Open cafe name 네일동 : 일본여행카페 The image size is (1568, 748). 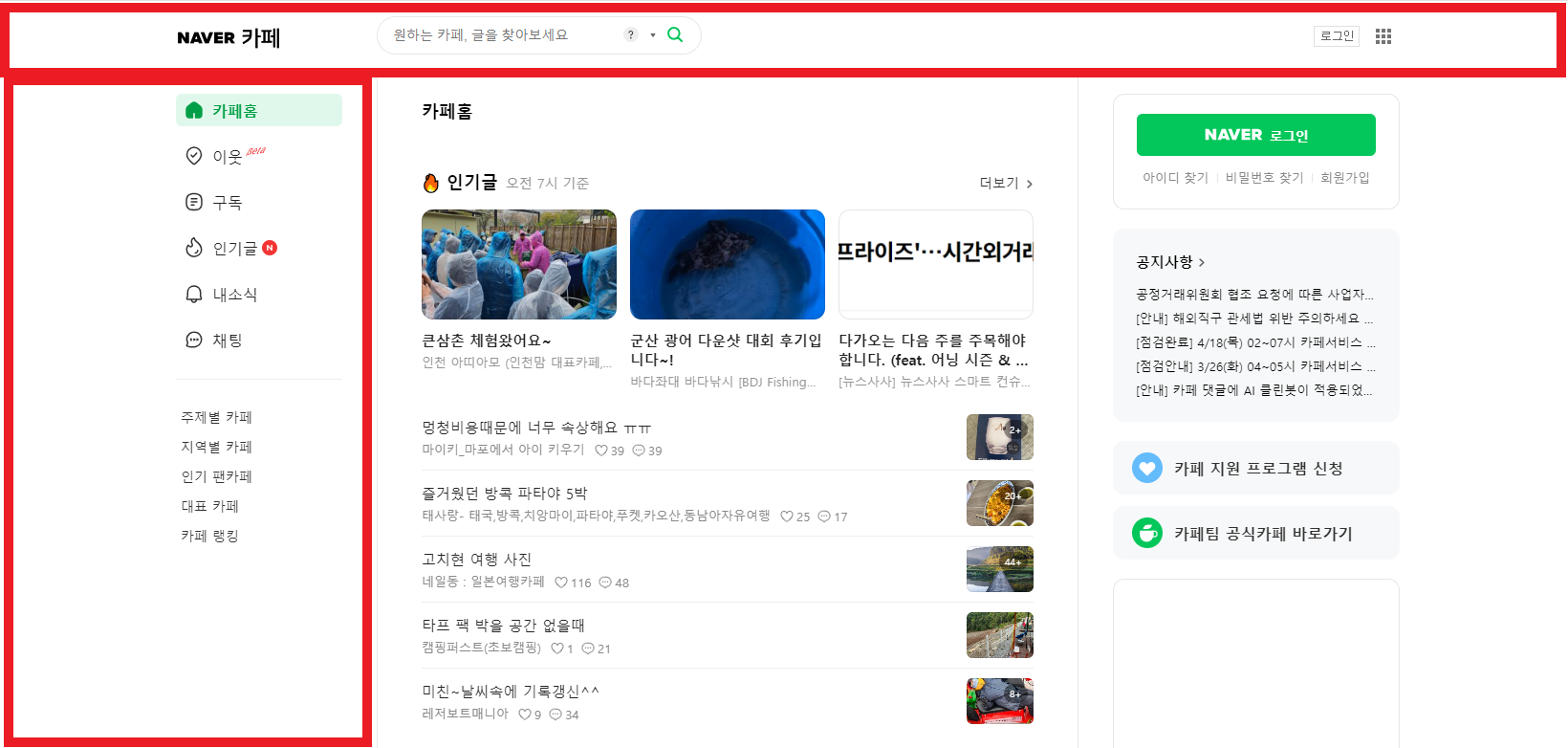click(484, 582)
